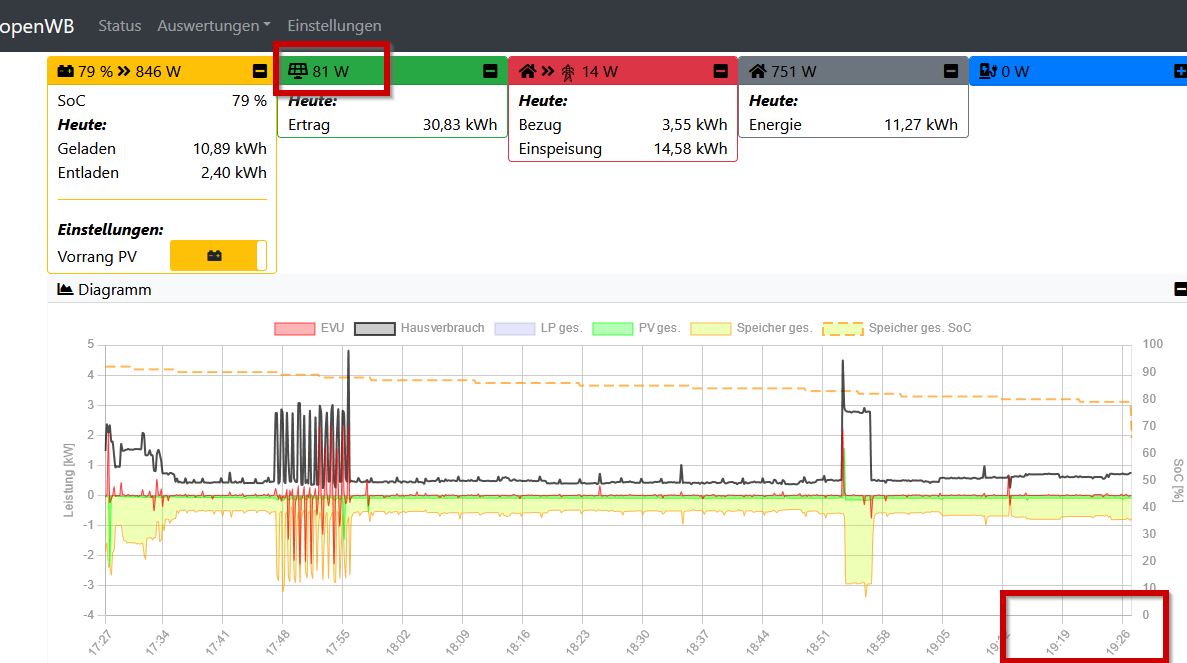Screen dimensions: 1187x663
Task: Click the house icon in red grid header
Action: [x=527, y=71]
